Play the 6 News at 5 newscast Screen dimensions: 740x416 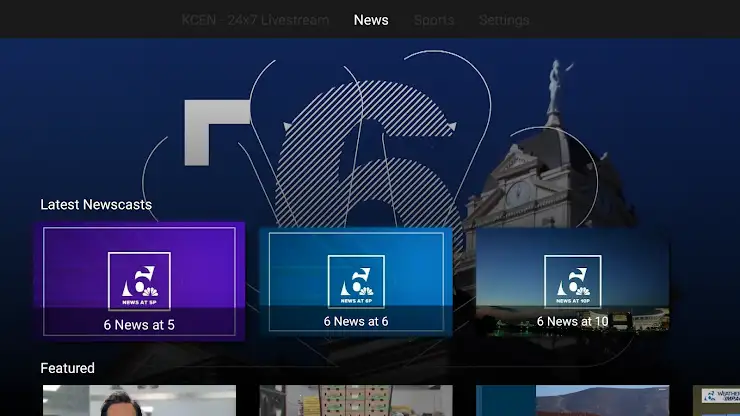click(139, 281)
